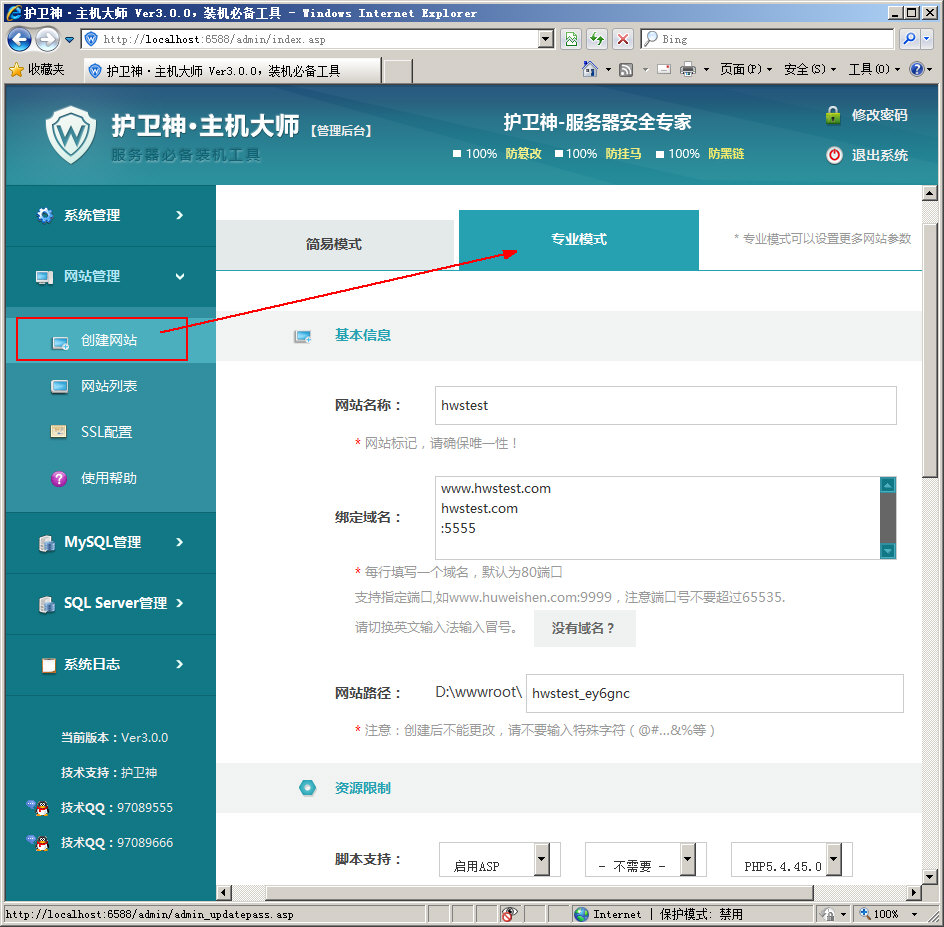Expand the MySQL管理 sidebar section
944x927 pixels.
(x=110, y=542)
